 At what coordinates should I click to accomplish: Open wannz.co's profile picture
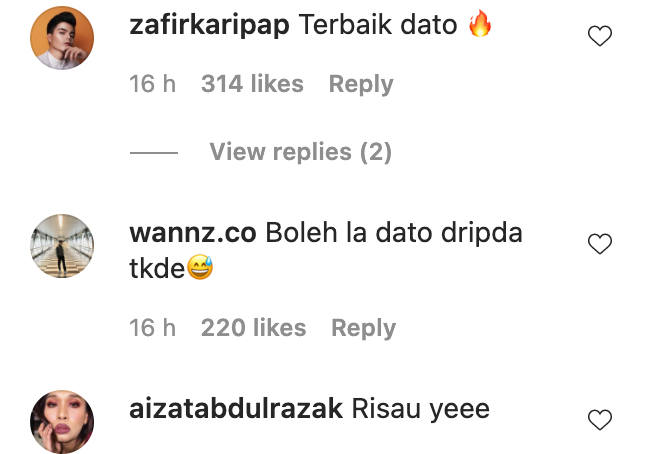tap(62, 246)
